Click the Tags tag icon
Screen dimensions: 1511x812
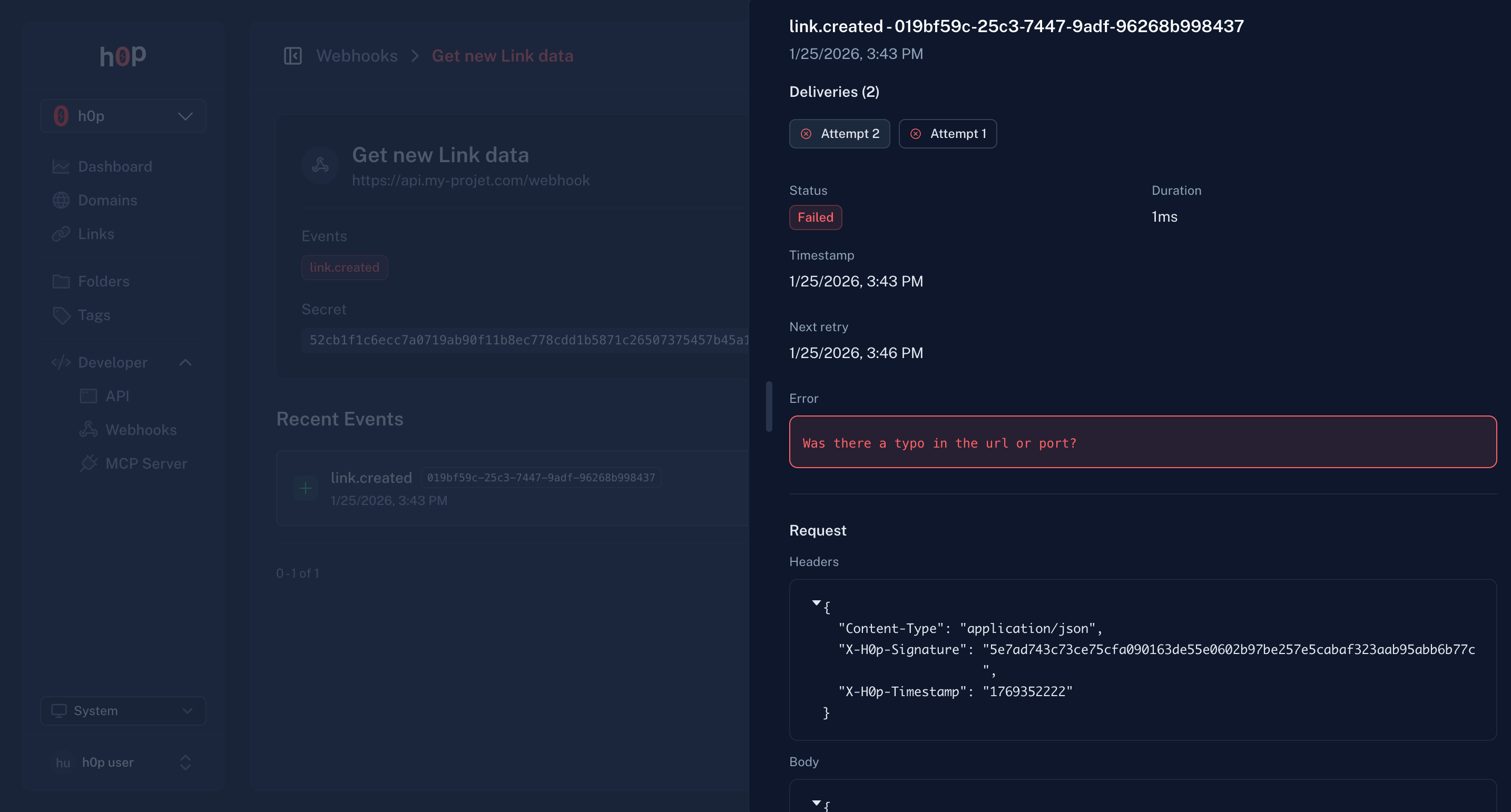click(61, 315)
